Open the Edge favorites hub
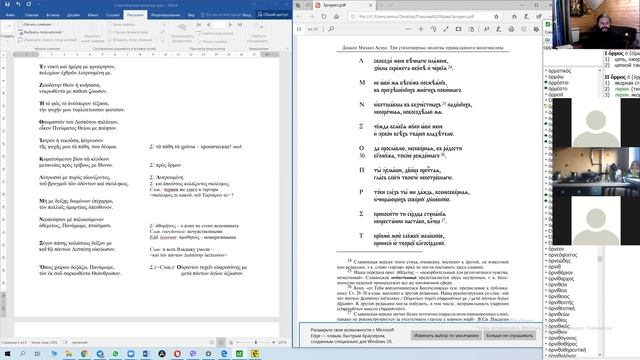Viewport: 640px width, 360px height. pos(514,17)
